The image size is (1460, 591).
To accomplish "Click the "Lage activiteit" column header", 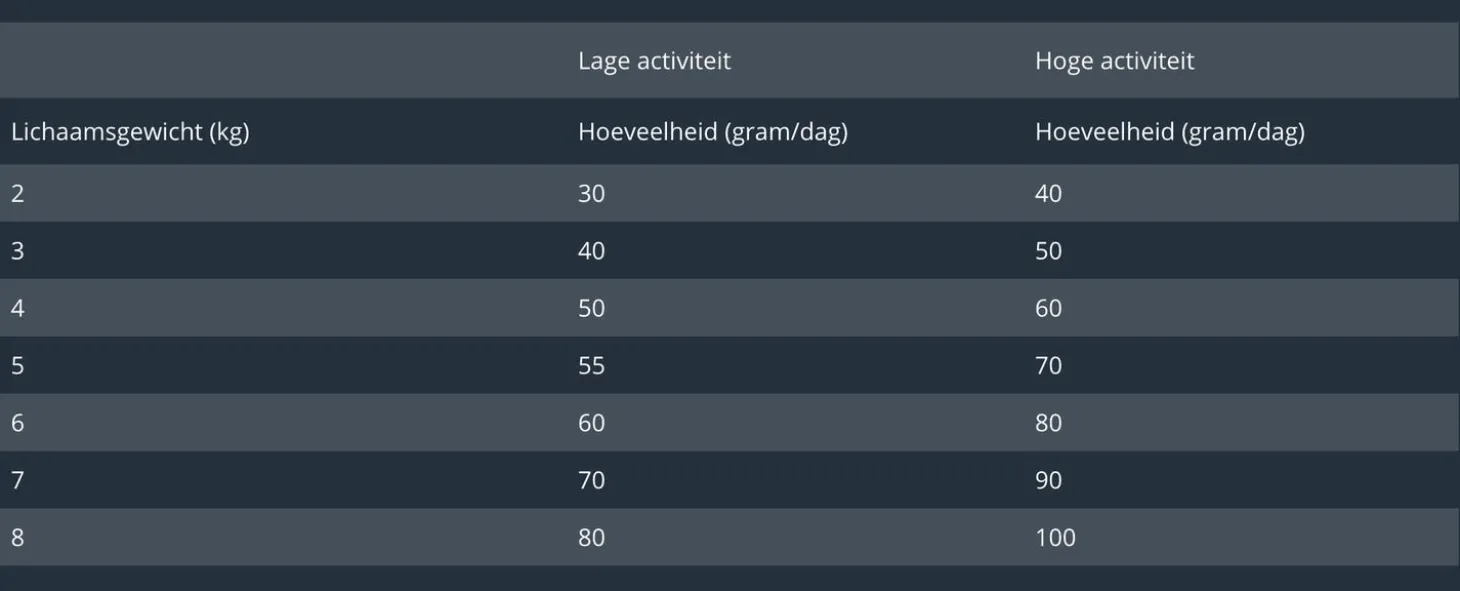I will (x=654, y=61).
